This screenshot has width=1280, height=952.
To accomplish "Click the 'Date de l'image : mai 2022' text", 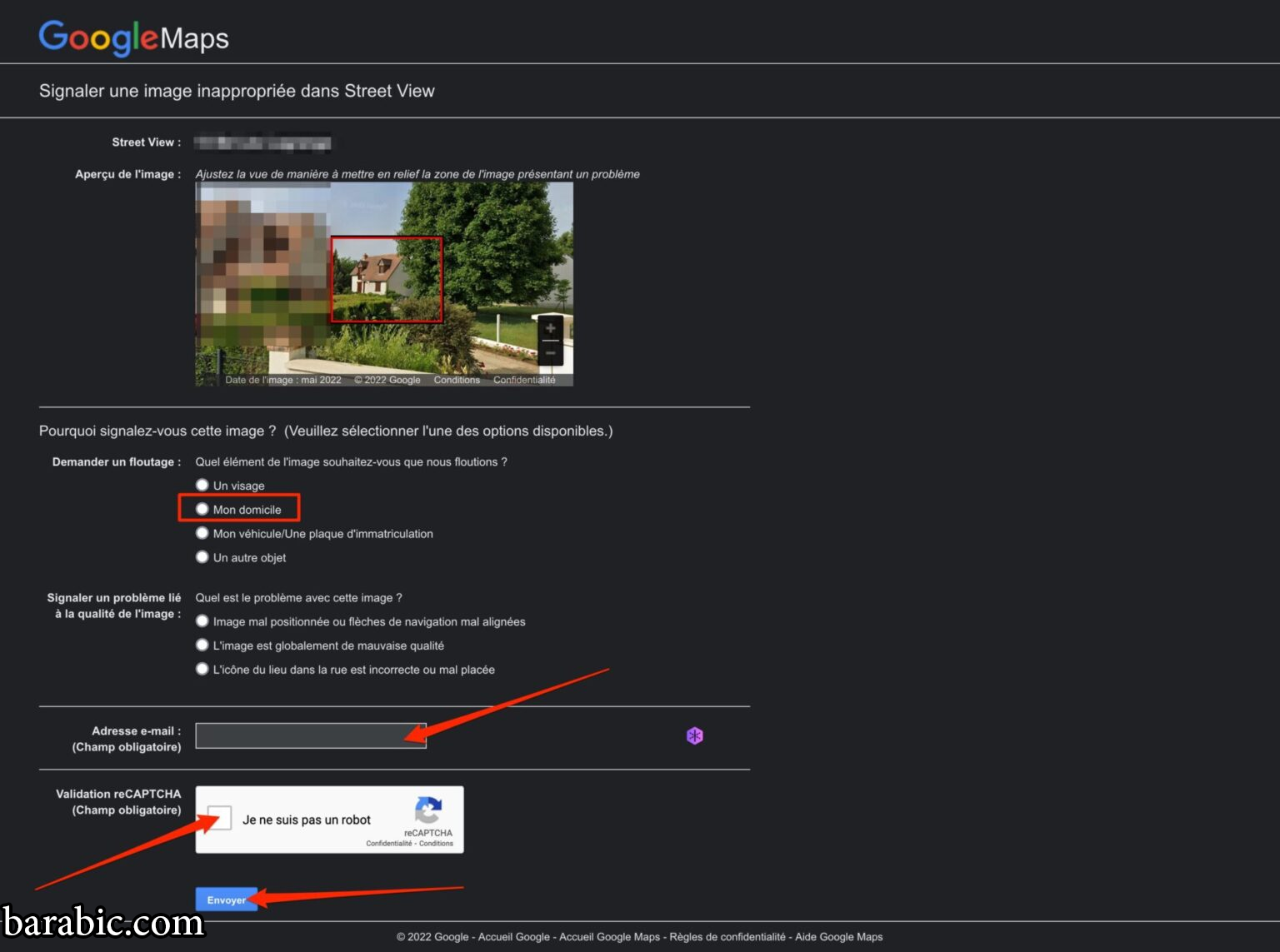I will click(283, 380).
